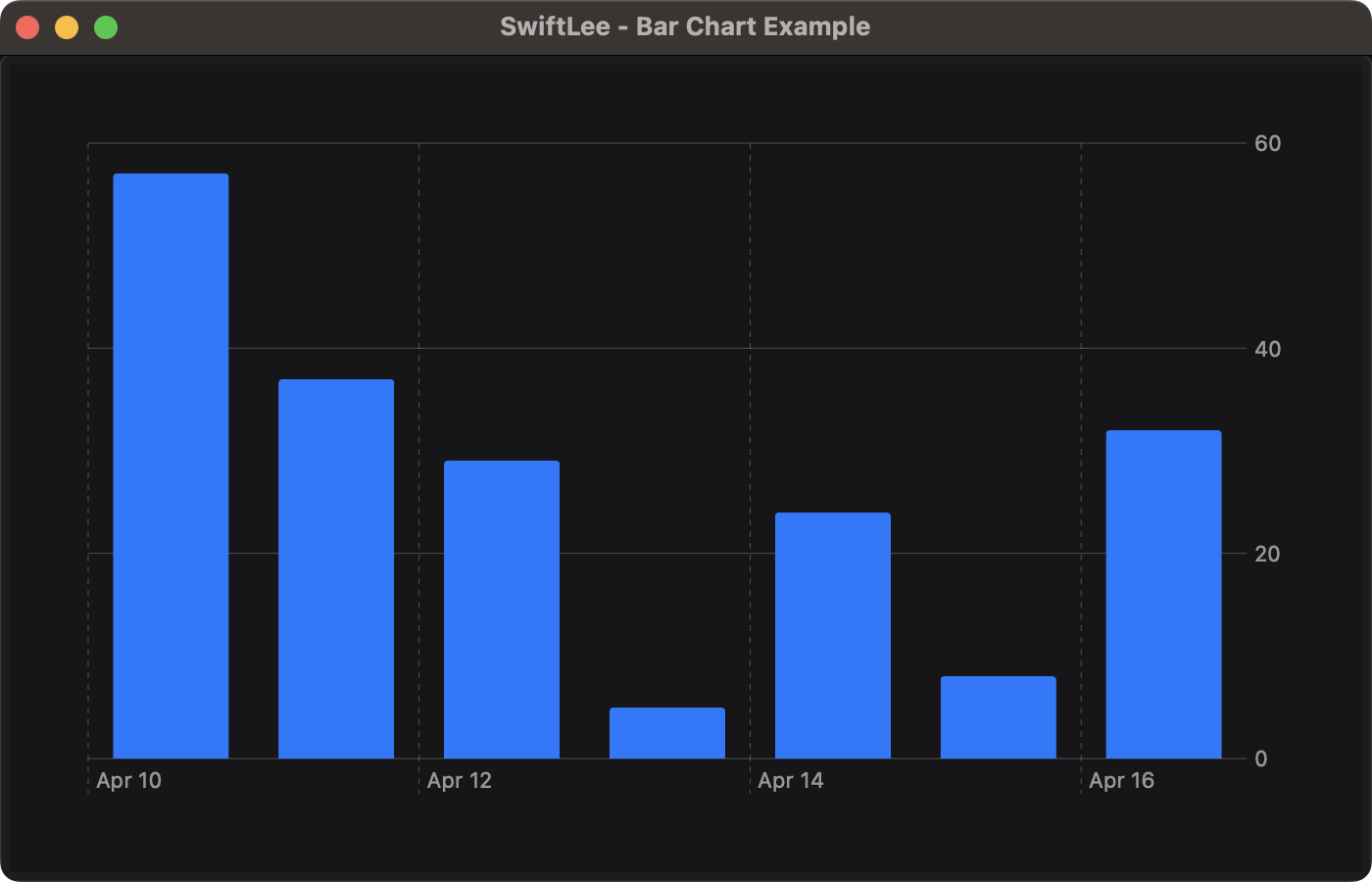Click the 40 value on the y-axis
1372x882 pixels.
1268,349
